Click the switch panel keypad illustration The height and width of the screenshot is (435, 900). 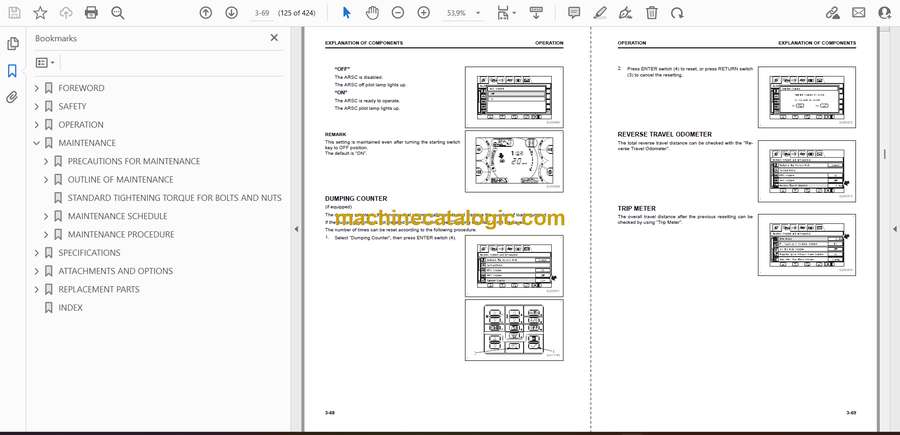(514, 330)
